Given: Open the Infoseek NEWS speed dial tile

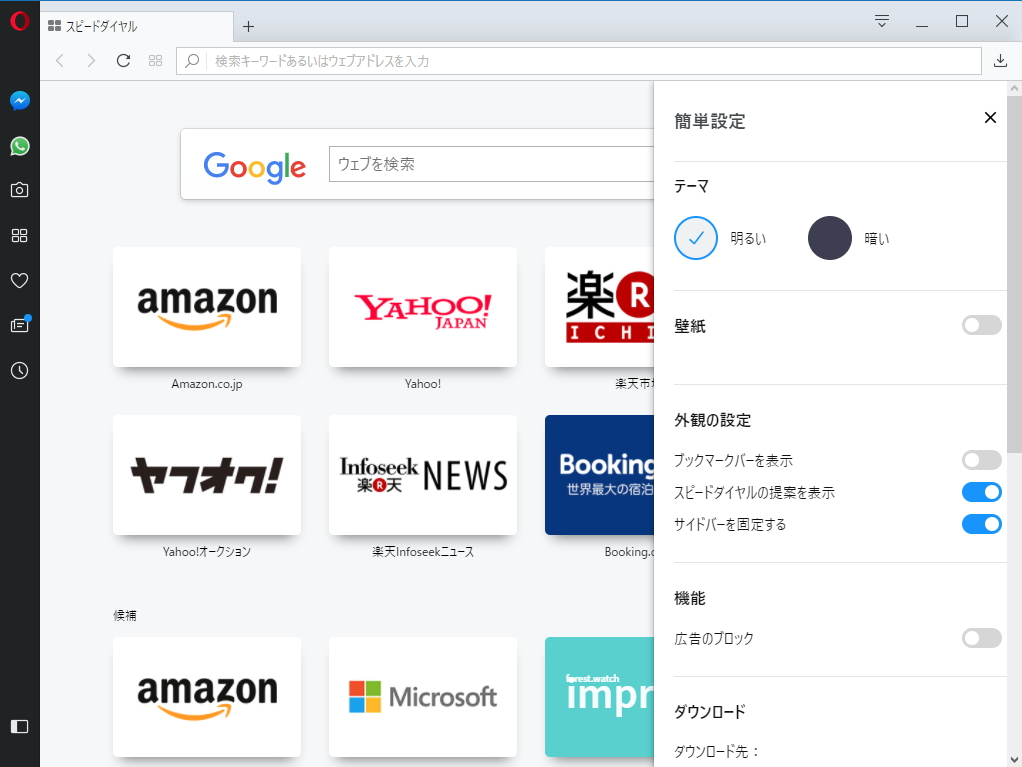Looking at the screenshot, I should coord(423,475).
